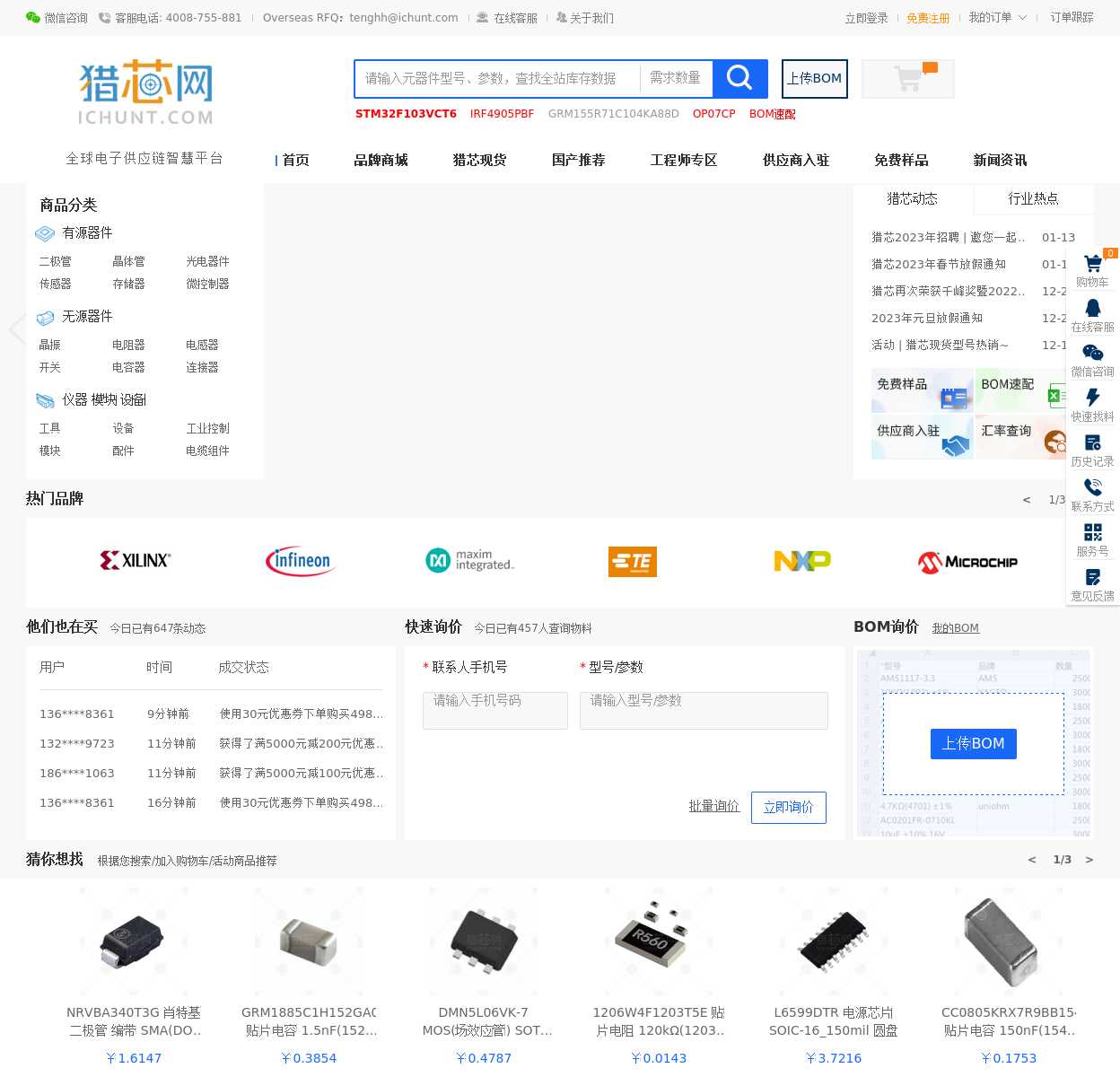Open the 首页 nav item
Viewport: 1120px width, 1077px height.
click(x=295, y=160)
